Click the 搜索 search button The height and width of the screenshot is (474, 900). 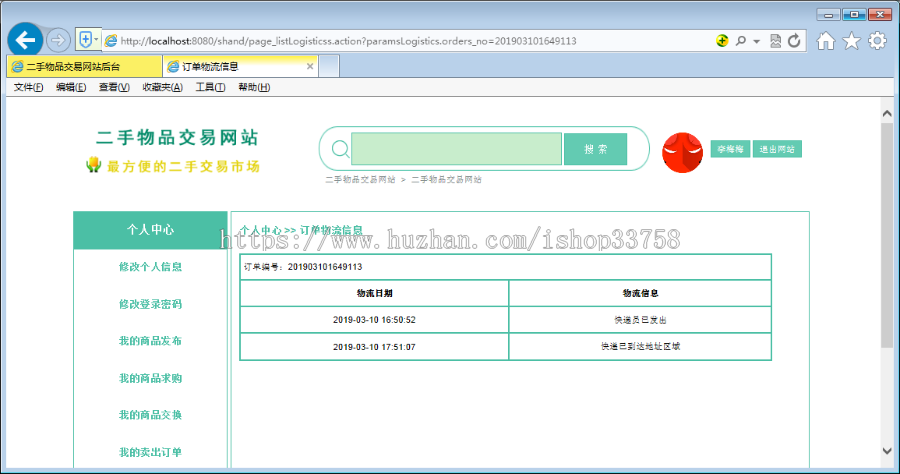pyautogui.click(x=595, y=149)
